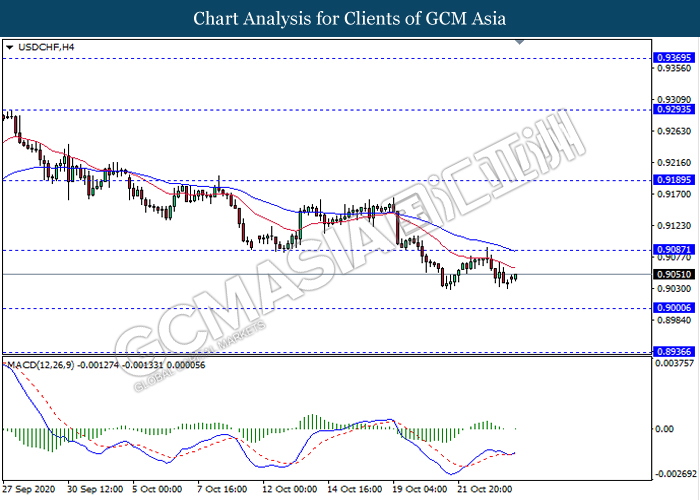Select the chart shift marker triangle at top
This screenshot has width=700, height=500.
519,42
